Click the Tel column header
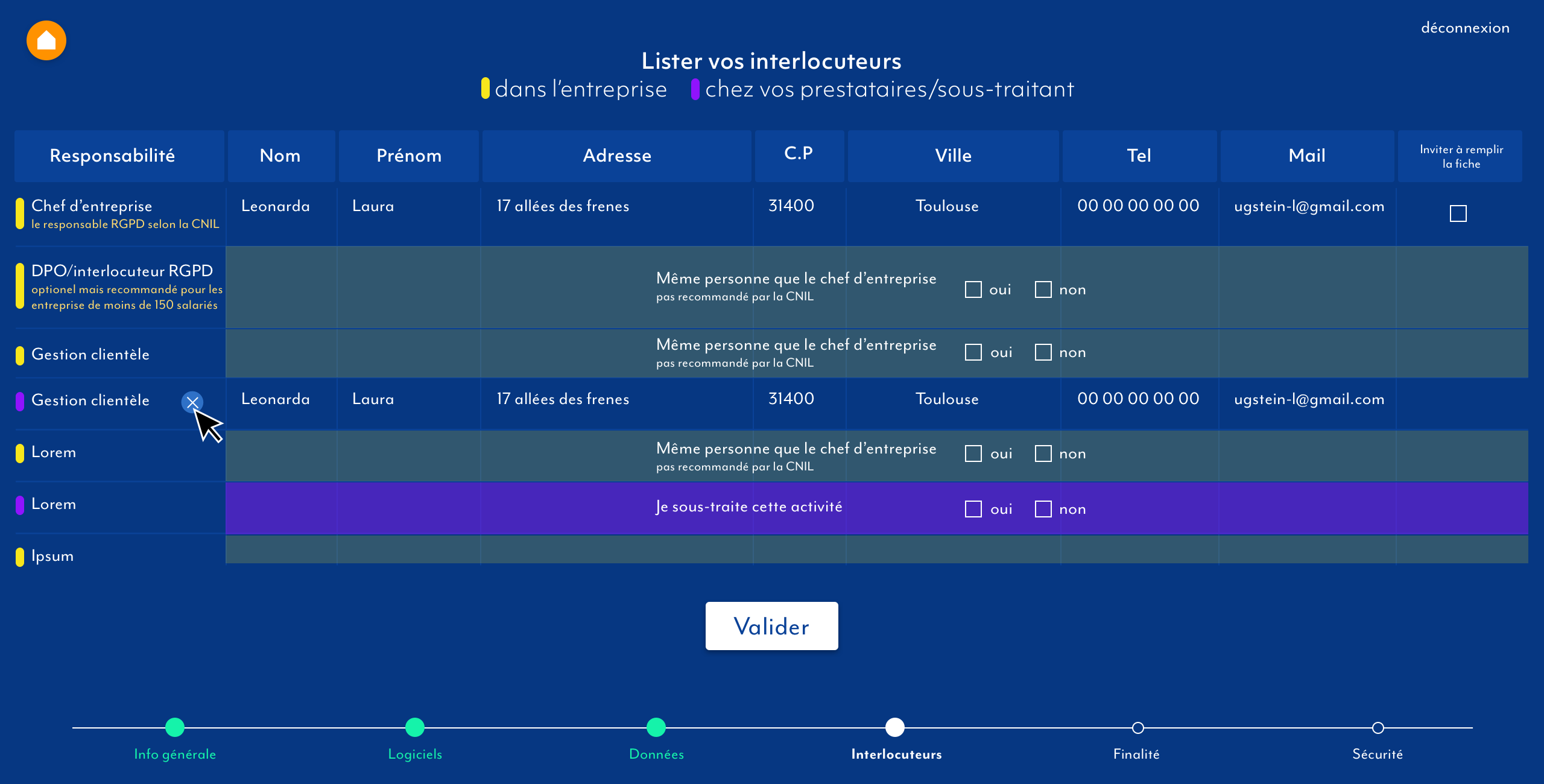The image size is (1544, 784). pyautogui.click(x=1139, y=156)
